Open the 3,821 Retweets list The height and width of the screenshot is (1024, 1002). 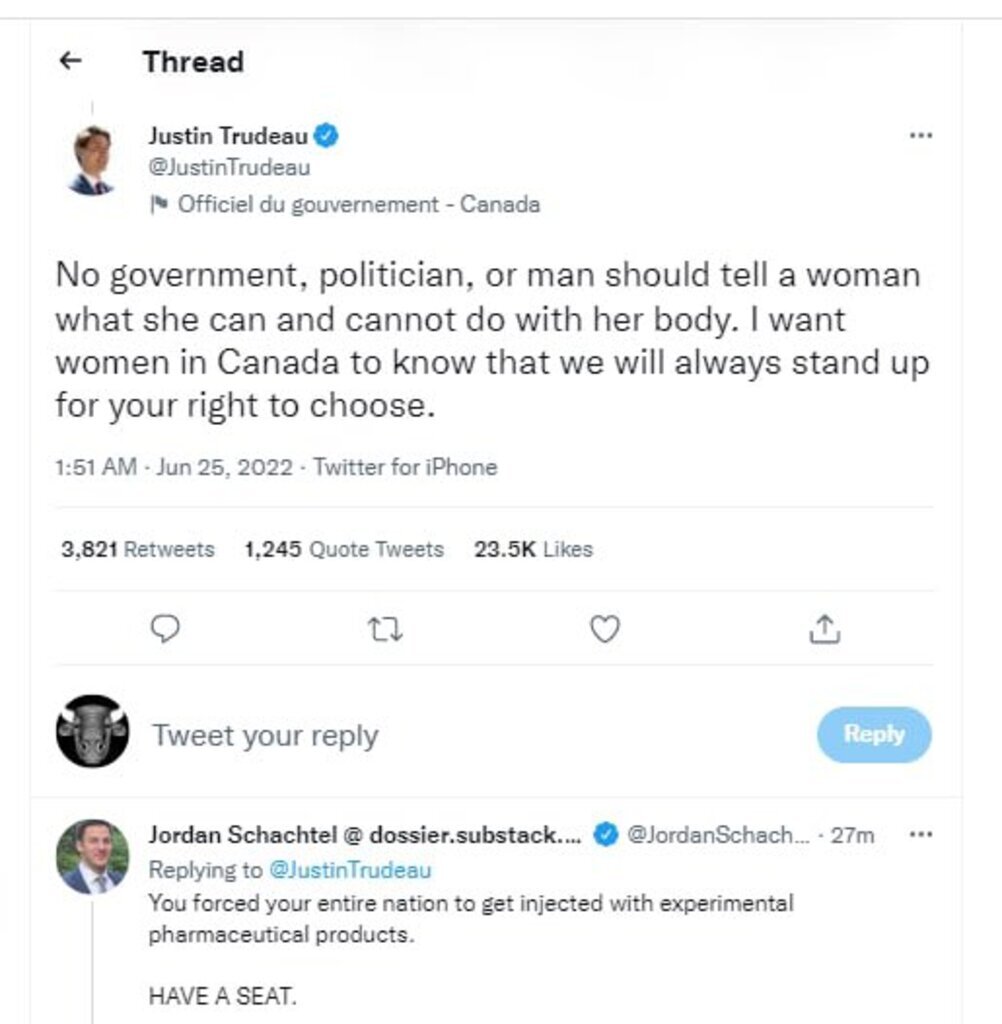[x=138, y=549]
